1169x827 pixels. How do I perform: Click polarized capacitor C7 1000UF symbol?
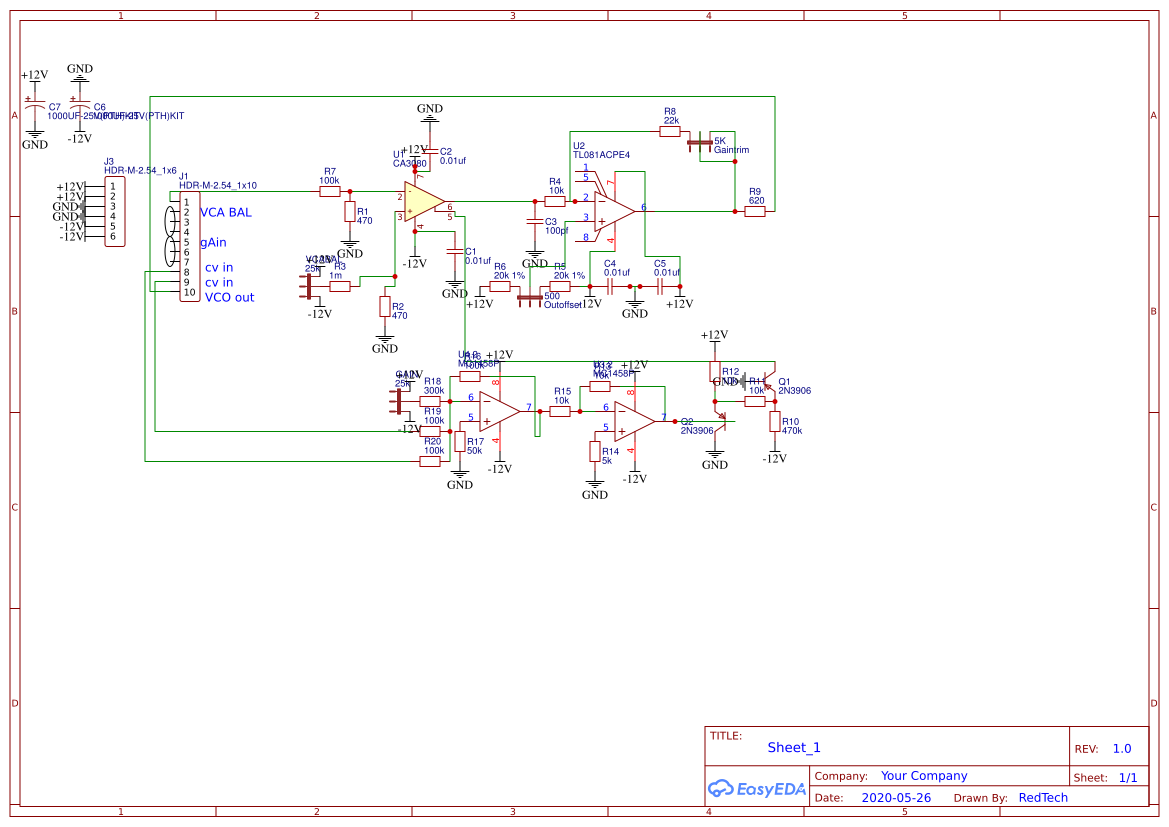click(33, 105)
